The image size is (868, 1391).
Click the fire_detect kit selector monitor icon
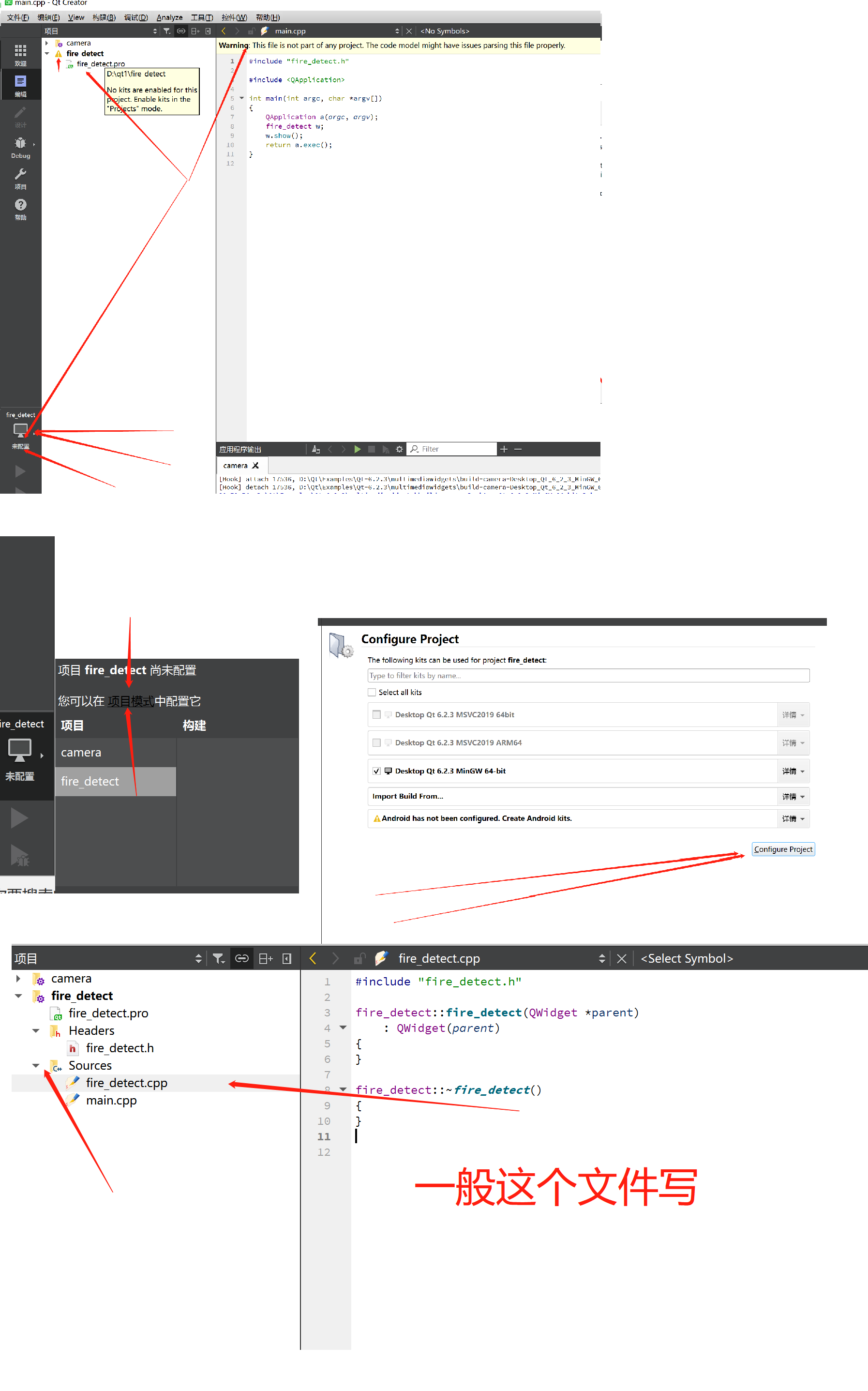(20, 430)
